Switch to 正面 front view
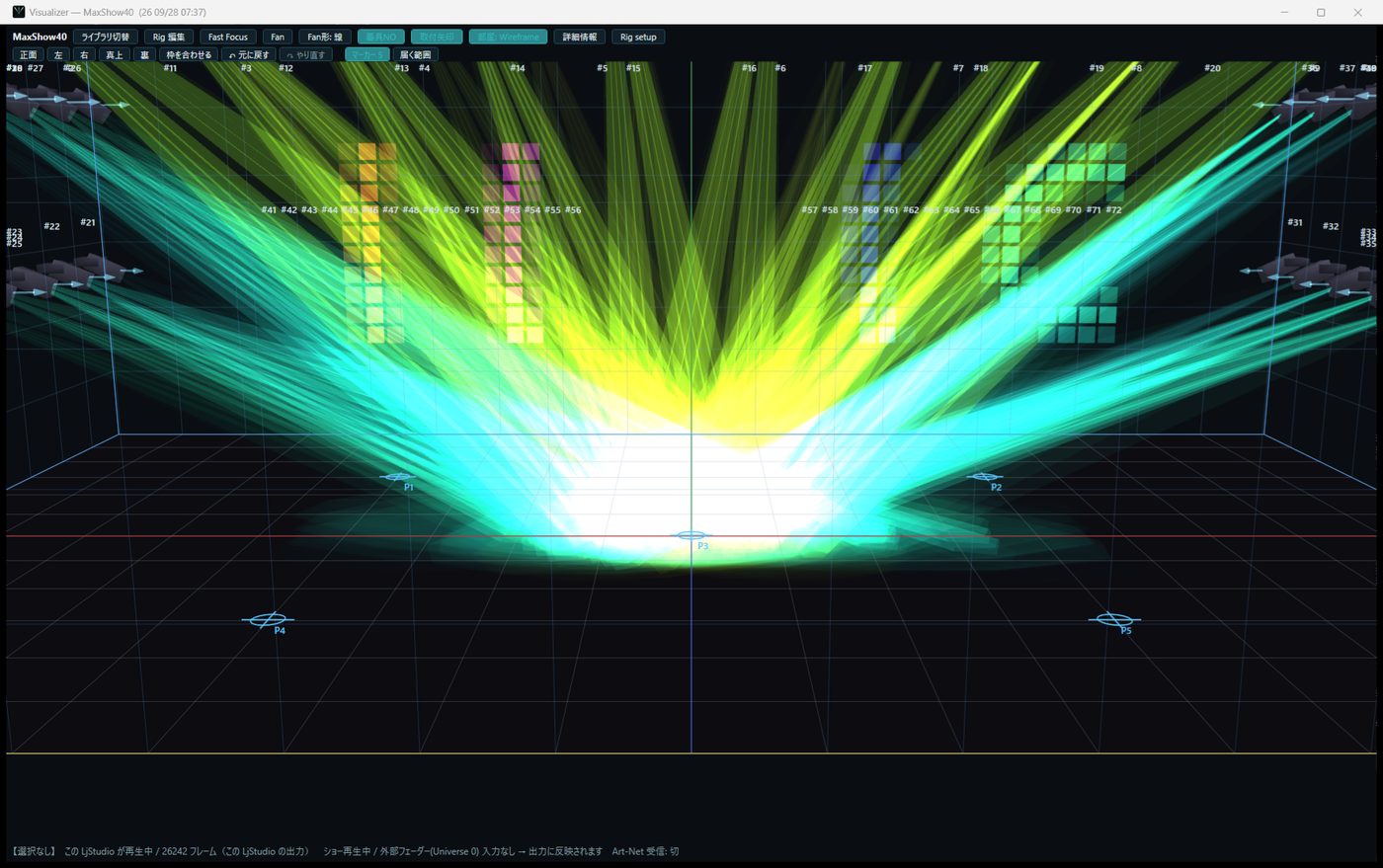 click(x=29, y=54)
